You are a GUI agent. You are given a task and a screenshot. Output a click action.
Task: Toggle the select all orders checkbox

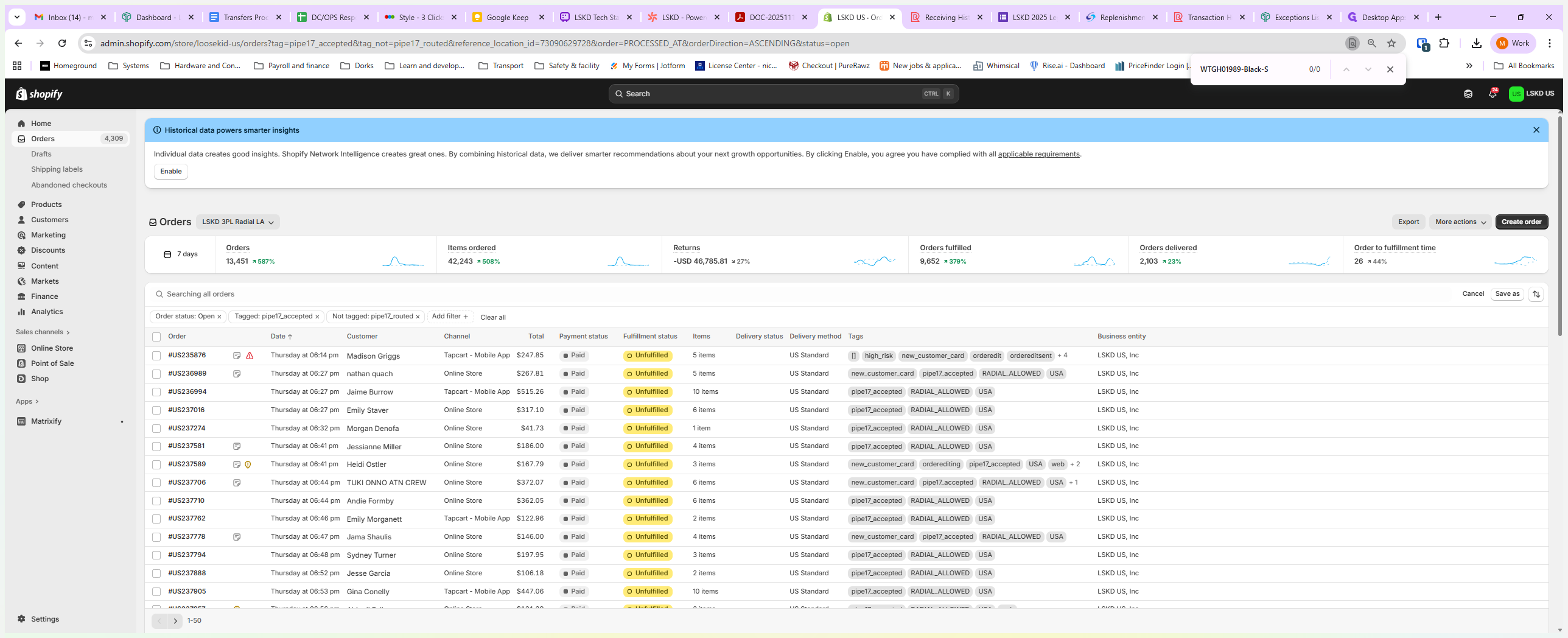(156, 337)
